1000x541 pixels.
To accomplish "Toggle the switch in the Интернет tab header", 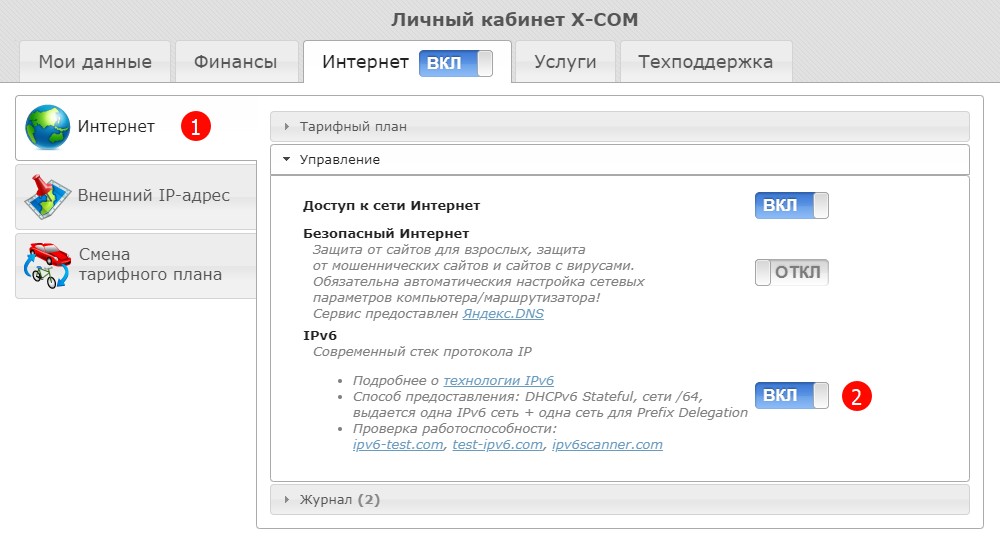I will [x=456, y=63].
